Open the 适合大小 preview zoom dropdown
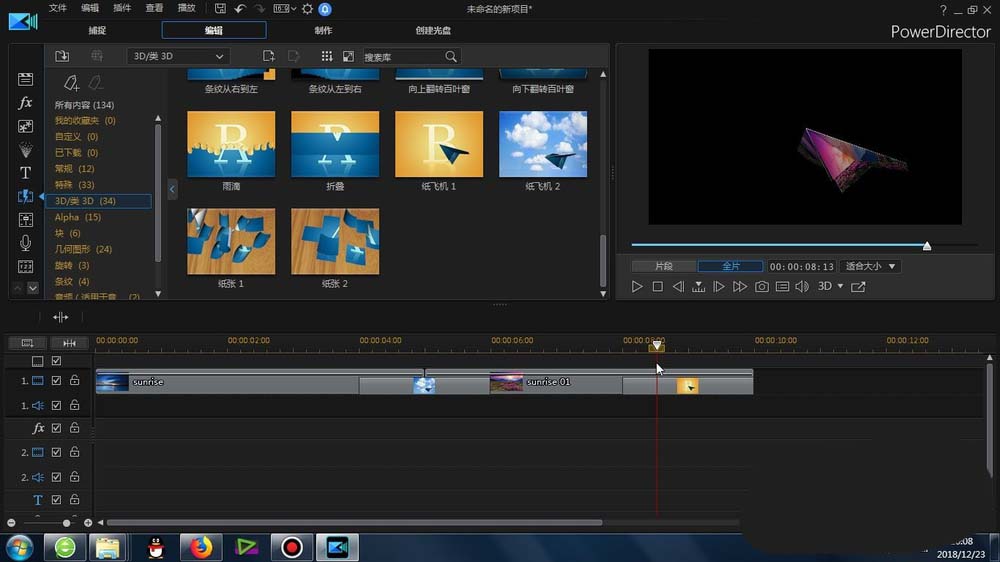This screenshot has height=562, width=1000. coord(870,266)
